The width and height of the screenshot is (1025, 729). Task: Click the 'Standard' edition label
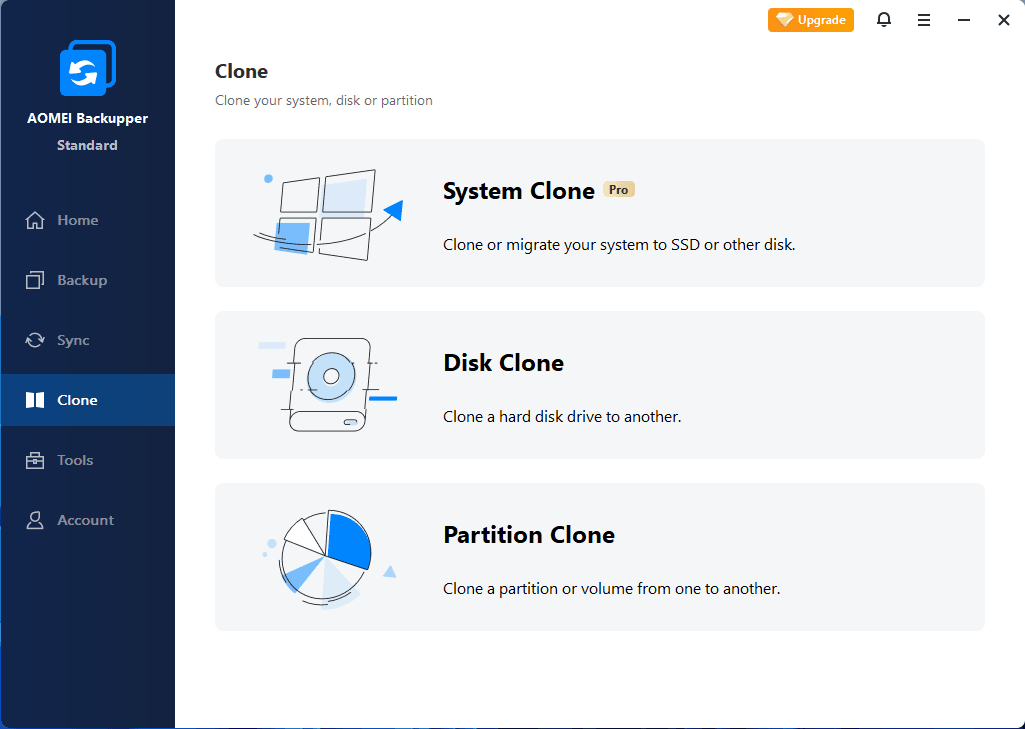click(x=88, y=145)
